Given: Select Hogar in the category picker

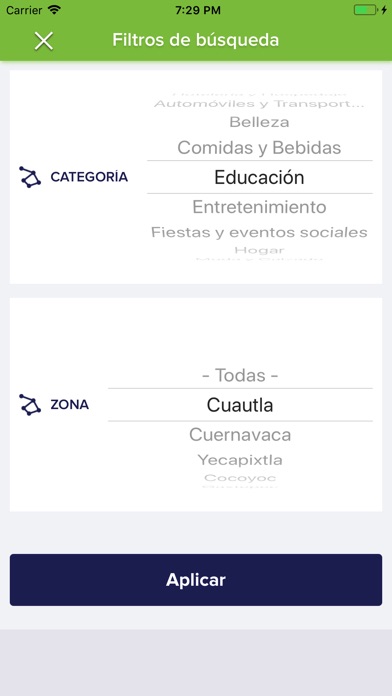Looking at the screenshot, I should point(259,250).
